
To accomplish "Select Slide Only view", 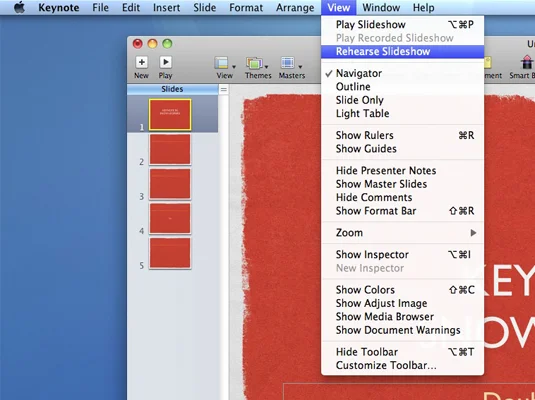I will pyautogui.click(x=403, y=100).
